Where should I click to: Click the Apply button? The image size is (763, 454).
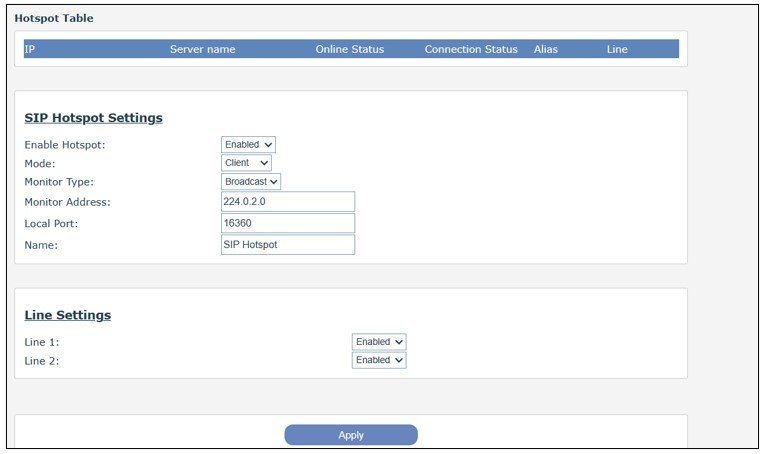(x=351, y=435)
